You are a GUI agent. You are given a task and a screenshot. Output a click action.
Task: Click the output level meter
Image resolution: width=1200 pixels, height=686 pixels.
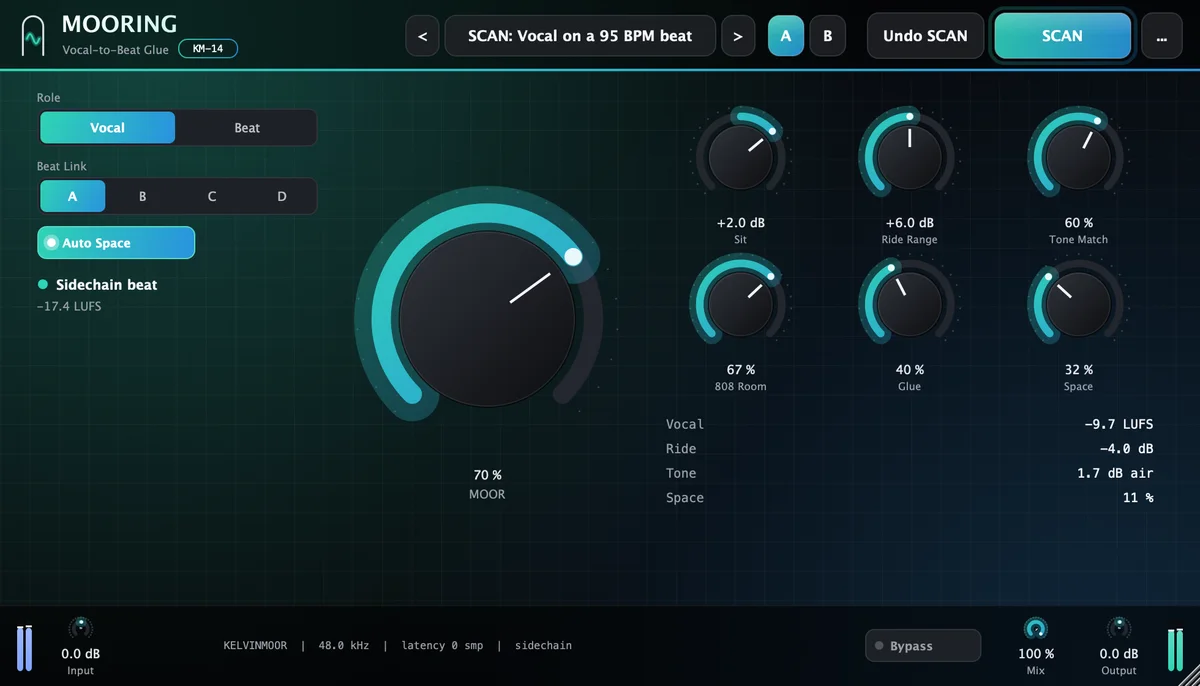(x=1176, y=648)
